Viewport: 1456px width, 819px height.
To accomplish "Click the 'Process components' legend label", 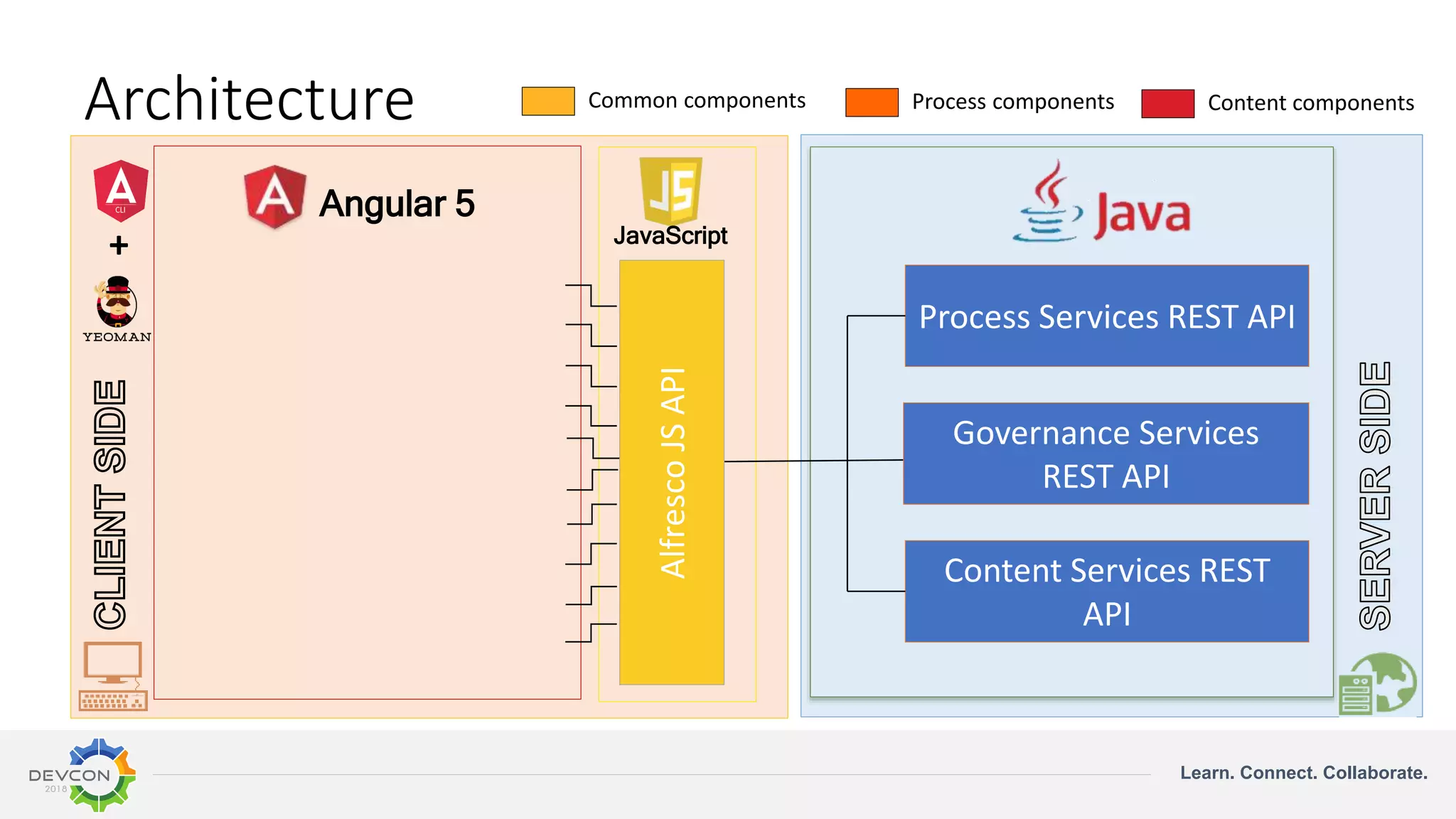I will coord(1013,102).
